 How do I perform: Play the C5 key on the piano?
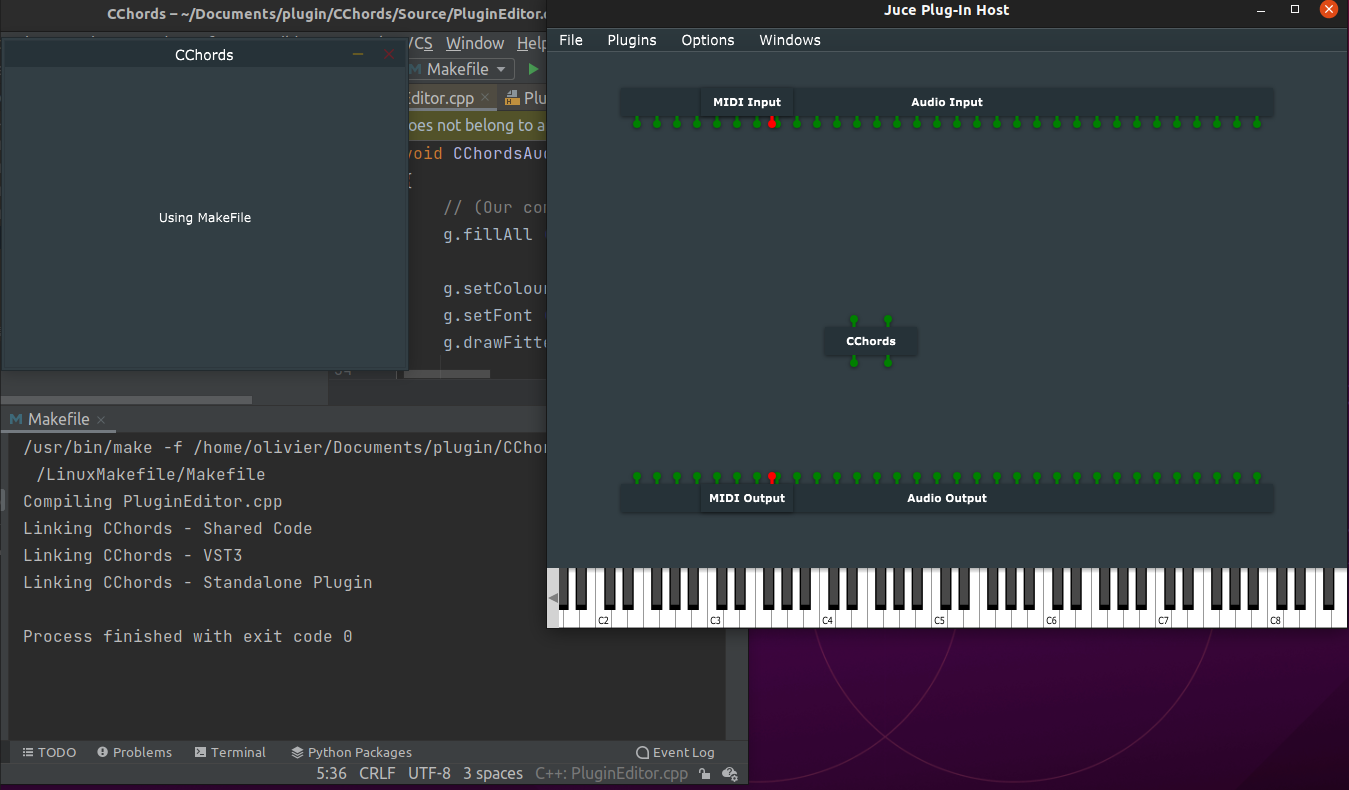pos(939,619)
